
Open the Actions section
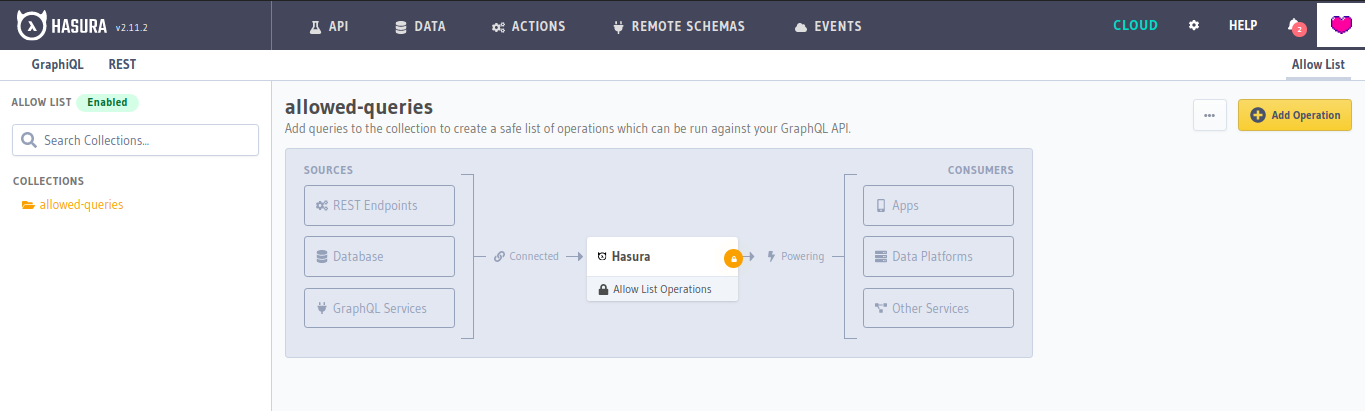pos(528,26)
